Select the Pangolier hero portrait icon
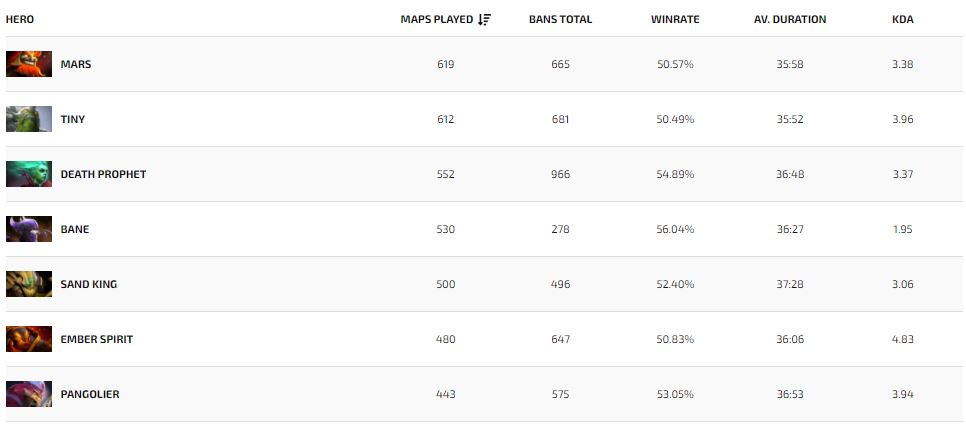Image resolution: width=966 pixels, height=425 pixels. tap(29, 394)
